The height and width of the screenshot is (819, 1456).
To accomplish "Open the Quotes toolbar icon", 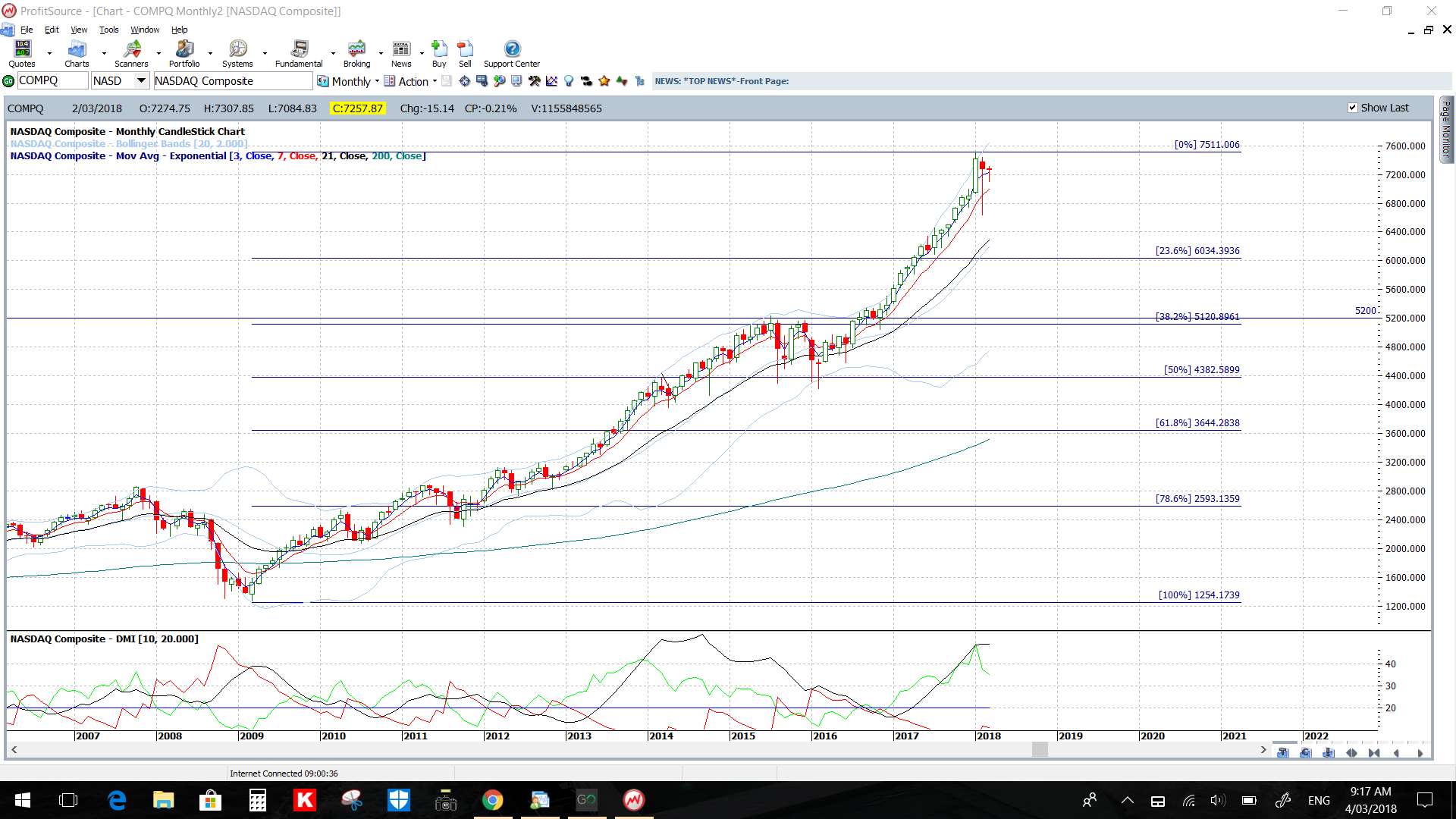I will coord(22,54).
